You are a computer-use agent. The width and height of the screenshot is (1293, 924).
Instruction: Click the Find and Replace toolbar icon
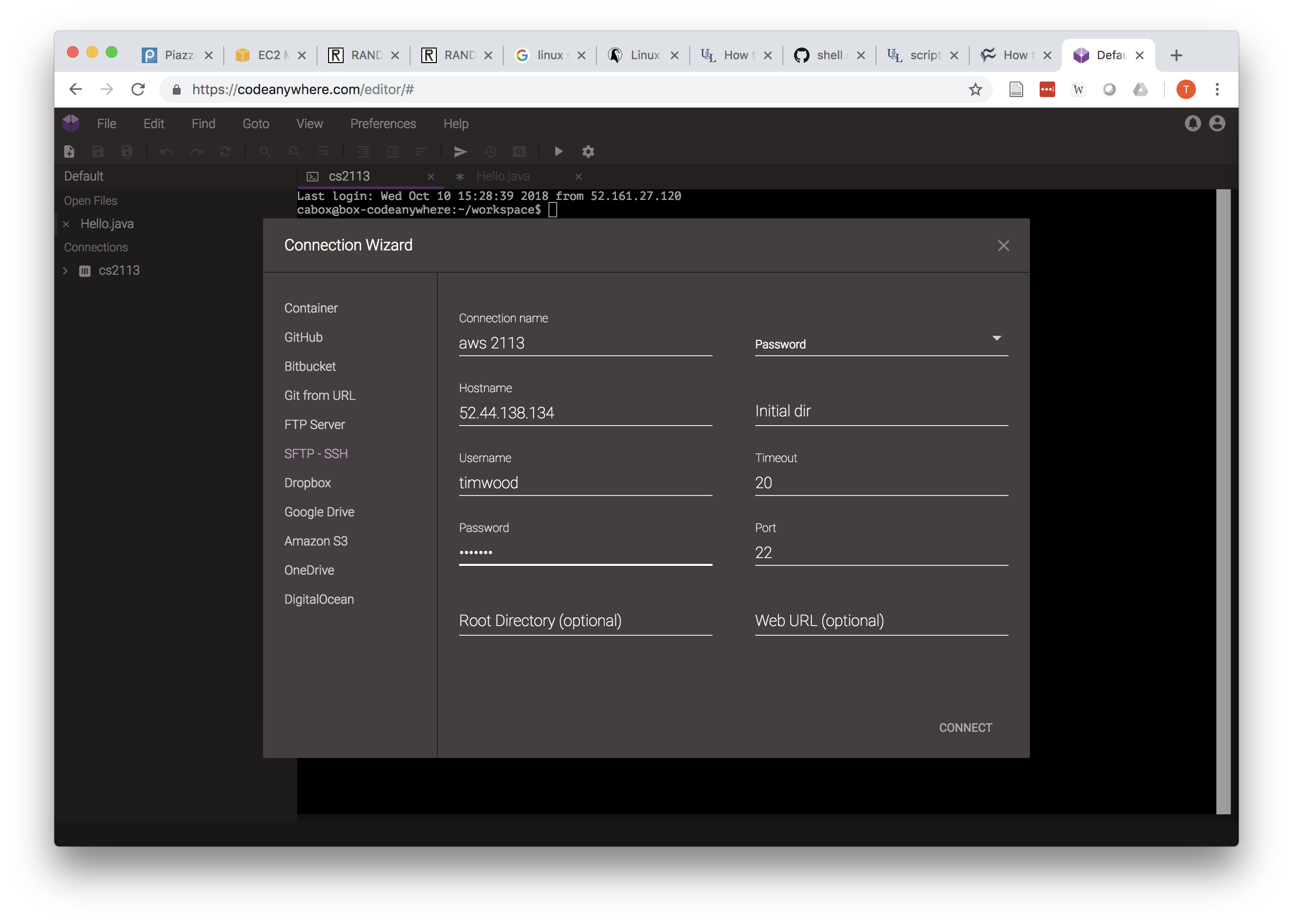point(294,151)
